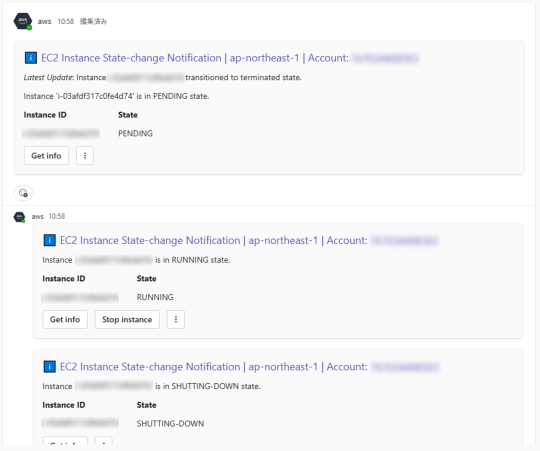Open the more options menu on the SHUTTING-DOWN card

(104, 441)
